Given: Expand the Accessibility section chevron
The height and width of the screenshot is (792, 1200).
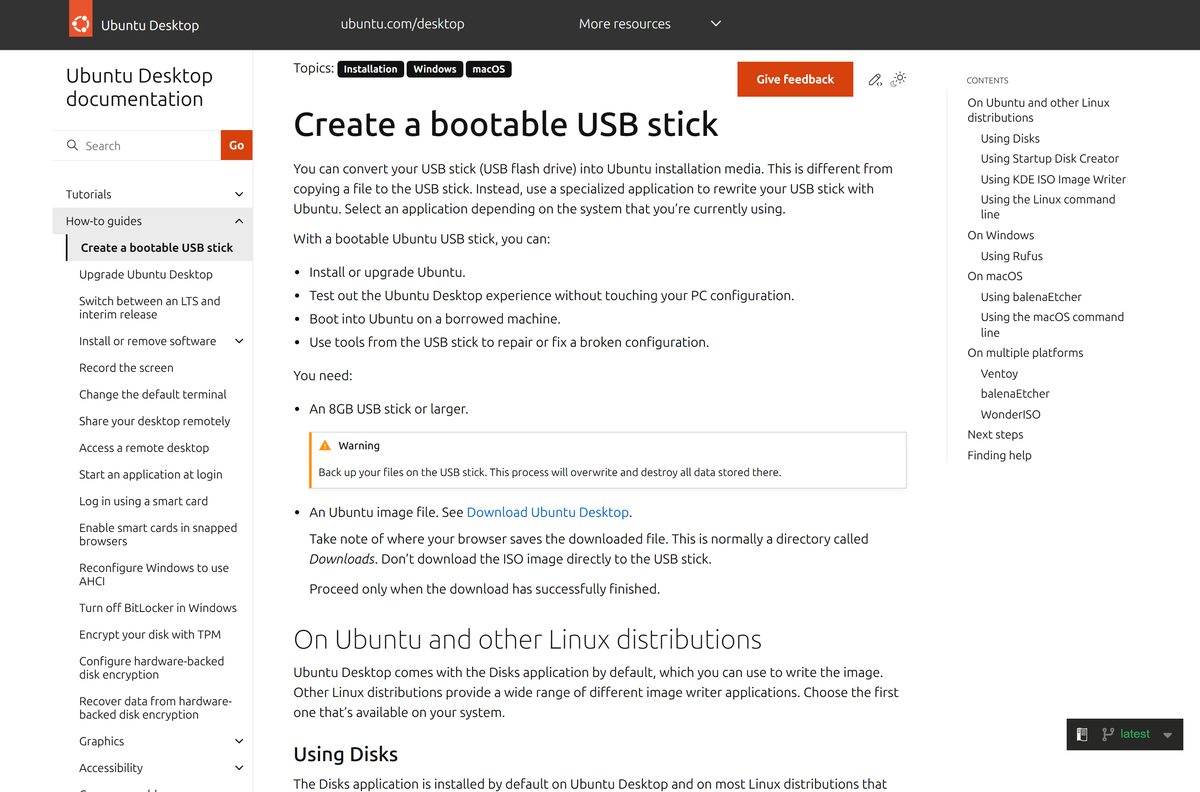Looking at the screenshot, I should pos(239,768).
